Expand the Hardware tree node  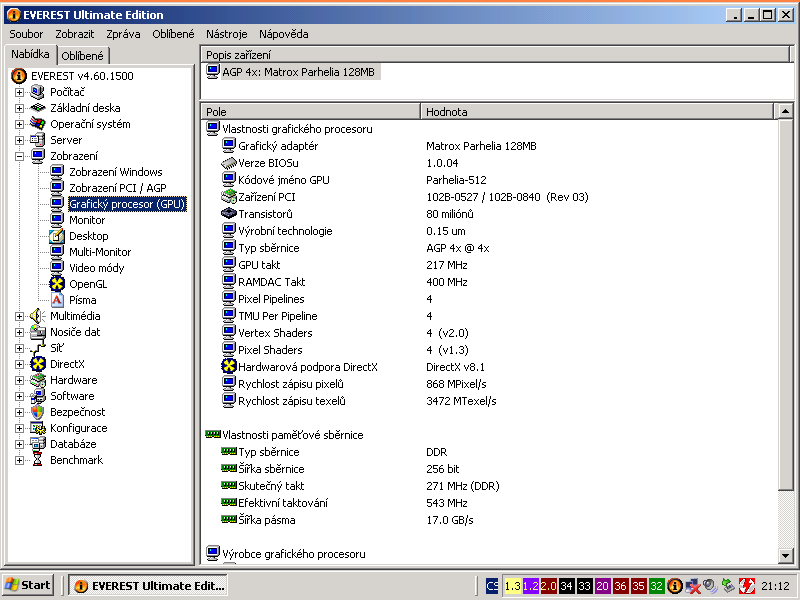[x=19, y=380]
